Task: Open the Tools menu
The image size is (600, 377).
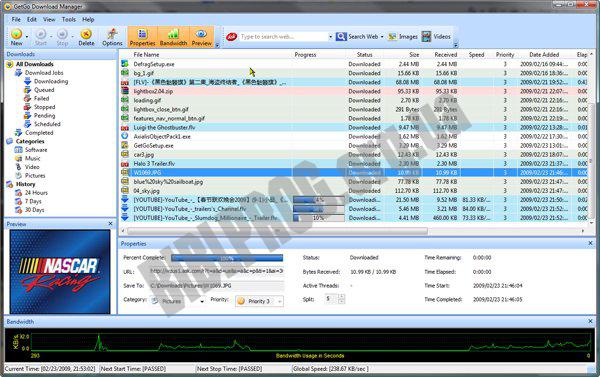Action: click(x=69, y=19)
